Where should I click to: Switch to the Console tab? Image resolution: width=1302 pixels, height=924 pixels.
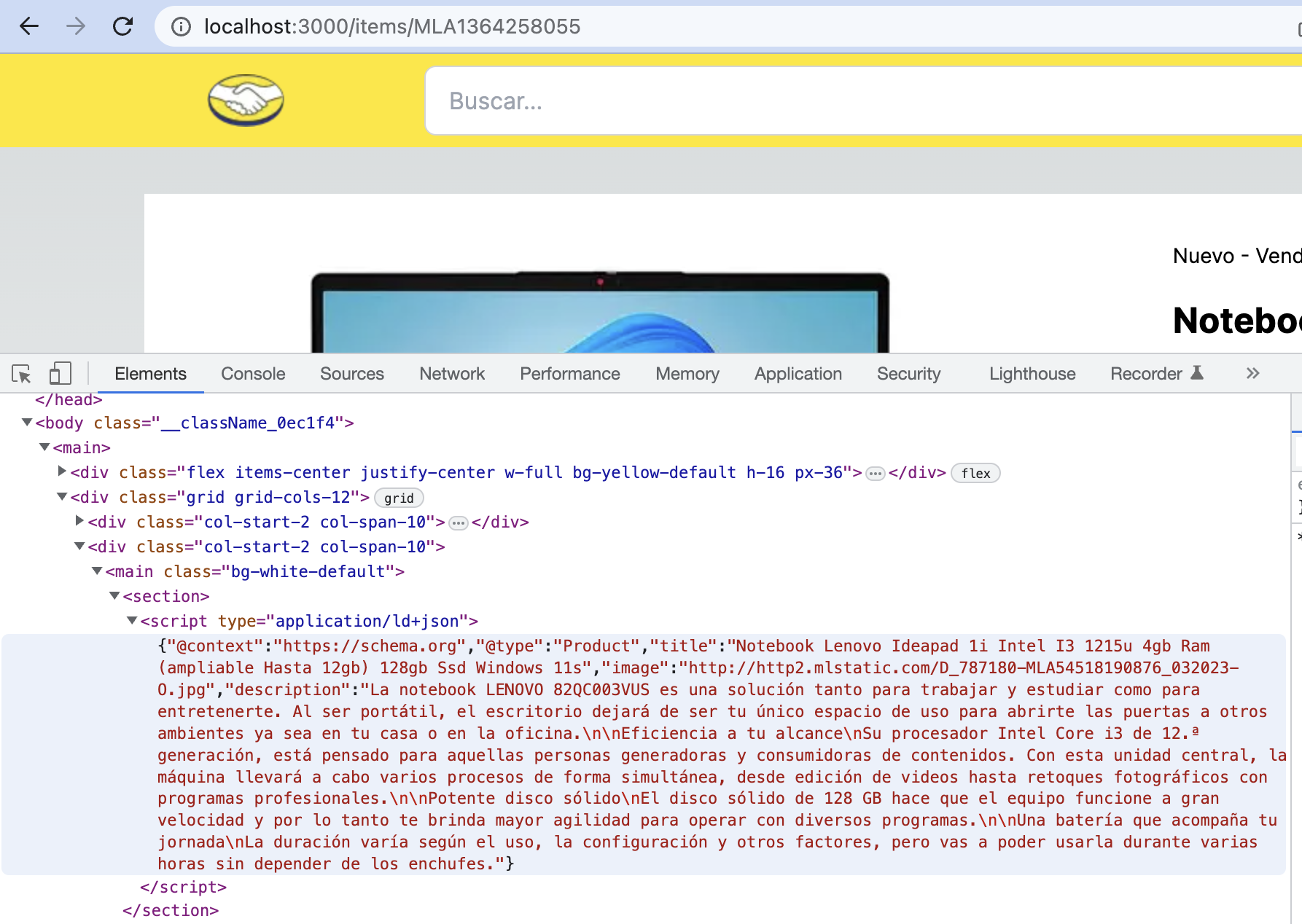tap(253, 374)
